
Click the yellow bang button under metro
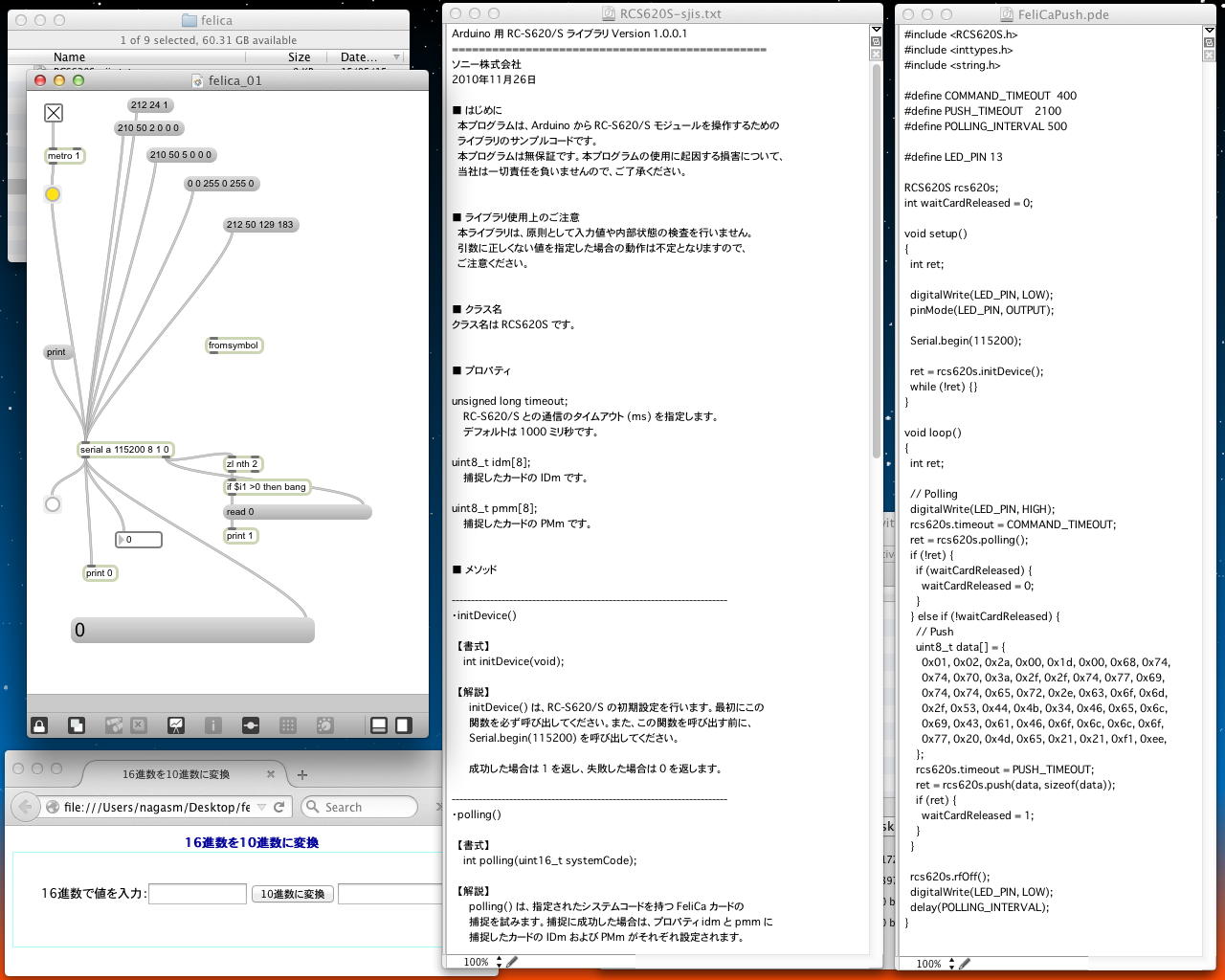[x=53, y=194]
